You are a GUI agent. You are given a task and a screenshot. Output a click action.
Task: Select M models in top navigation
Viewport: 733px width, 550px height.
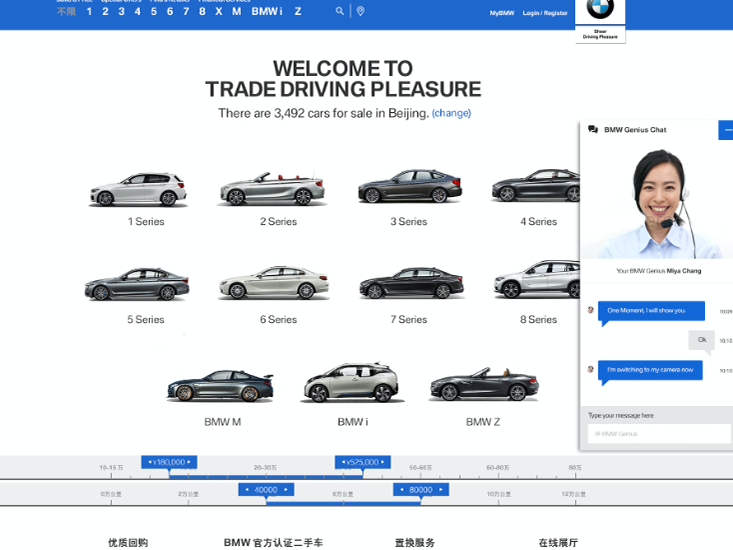(237, 11)
